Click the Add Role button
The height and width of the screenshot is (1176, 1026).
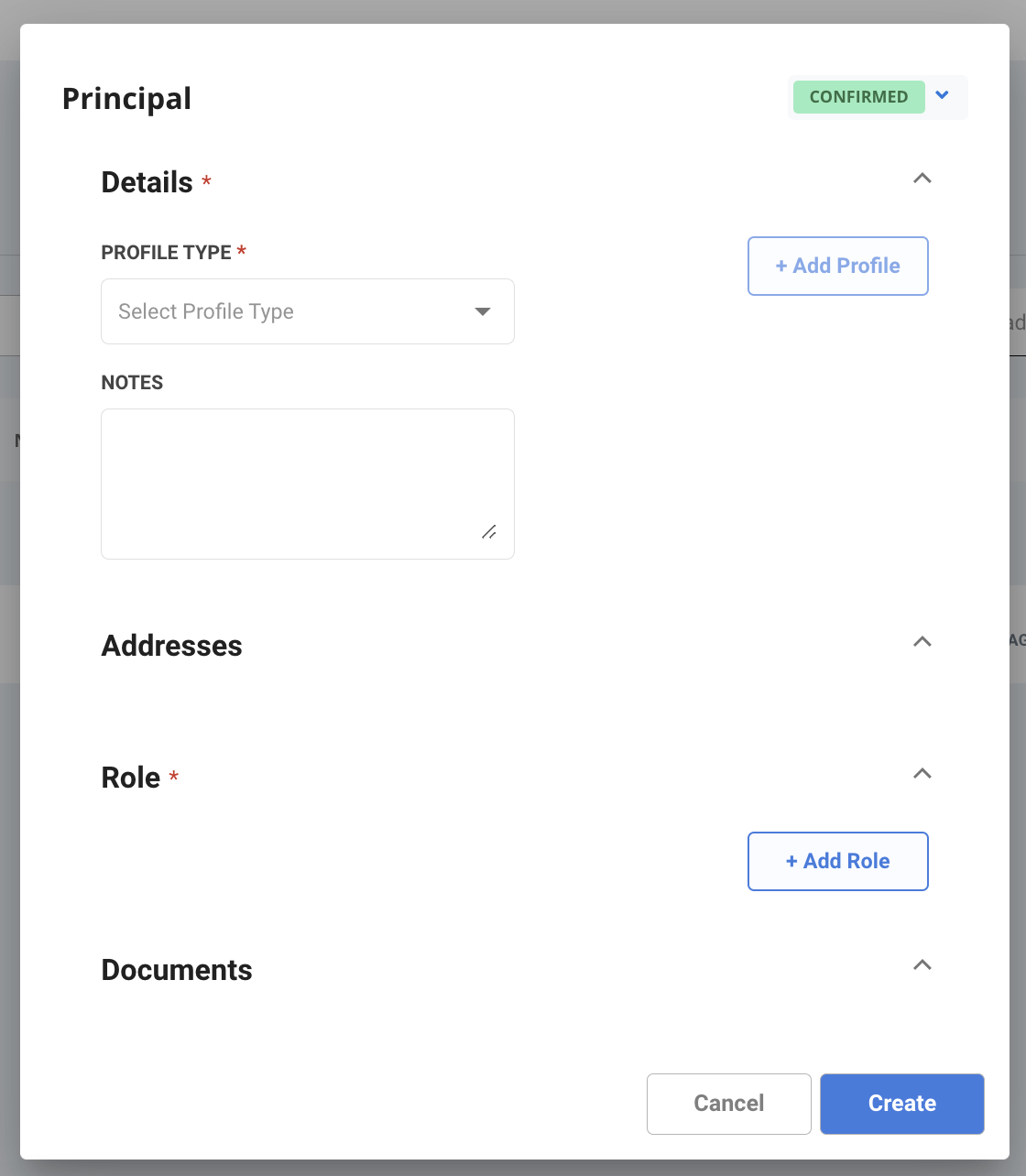[x=837, y=861]
